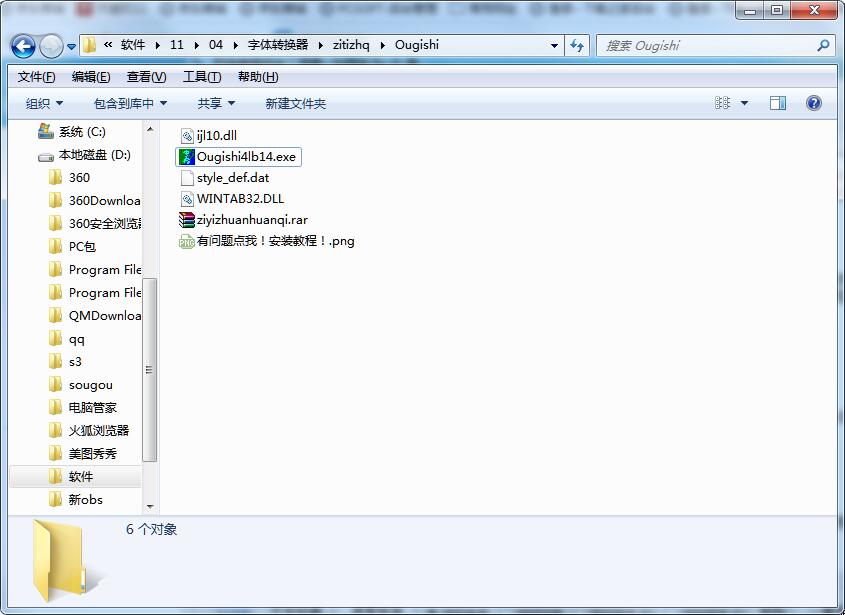845x615 pixels.
Task: Select the ziyizhuanhuanqi.rar archive
Action: point(244,220)
